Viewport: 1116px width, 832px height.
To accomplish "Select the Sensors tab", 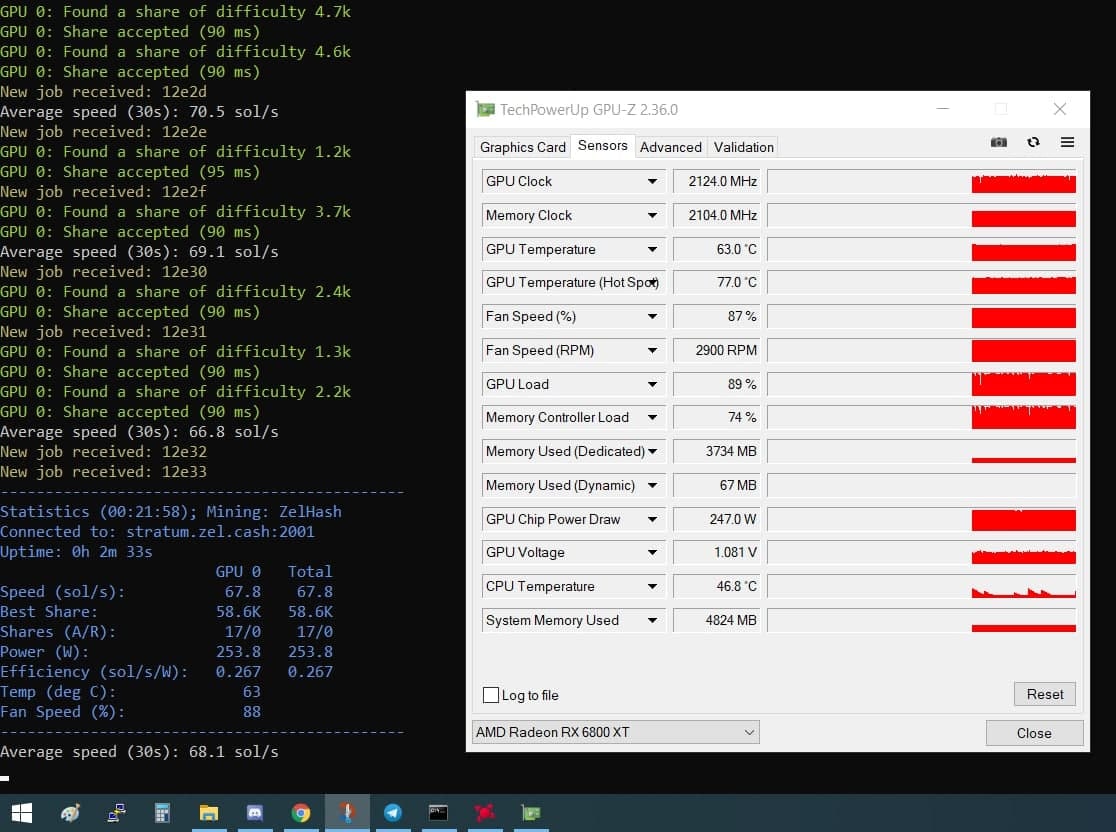I will pyautogui.click(x=603, y=146).
